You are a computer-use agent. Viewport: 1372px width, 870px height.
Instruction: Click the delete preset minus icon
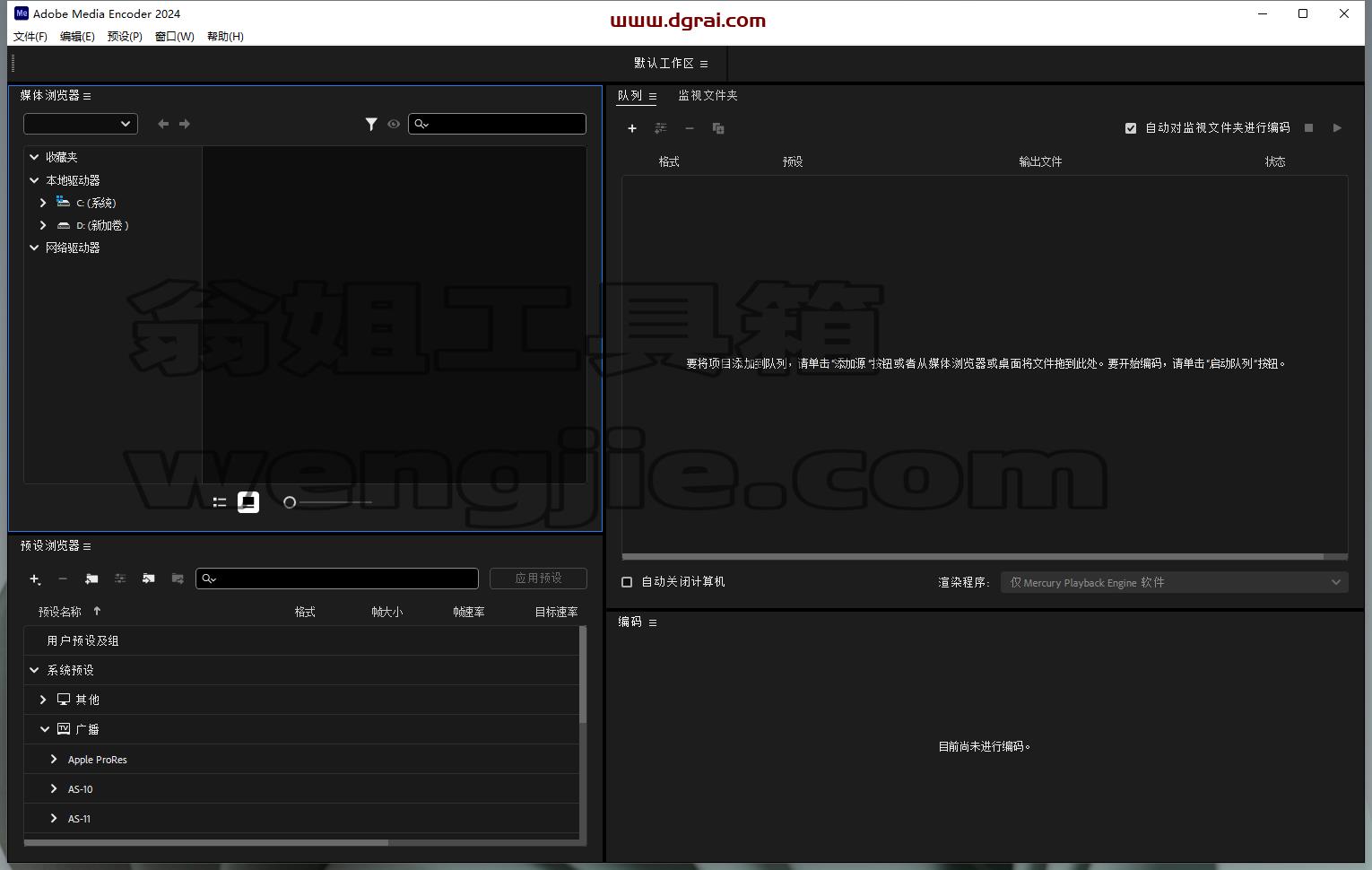click(63, 579)
